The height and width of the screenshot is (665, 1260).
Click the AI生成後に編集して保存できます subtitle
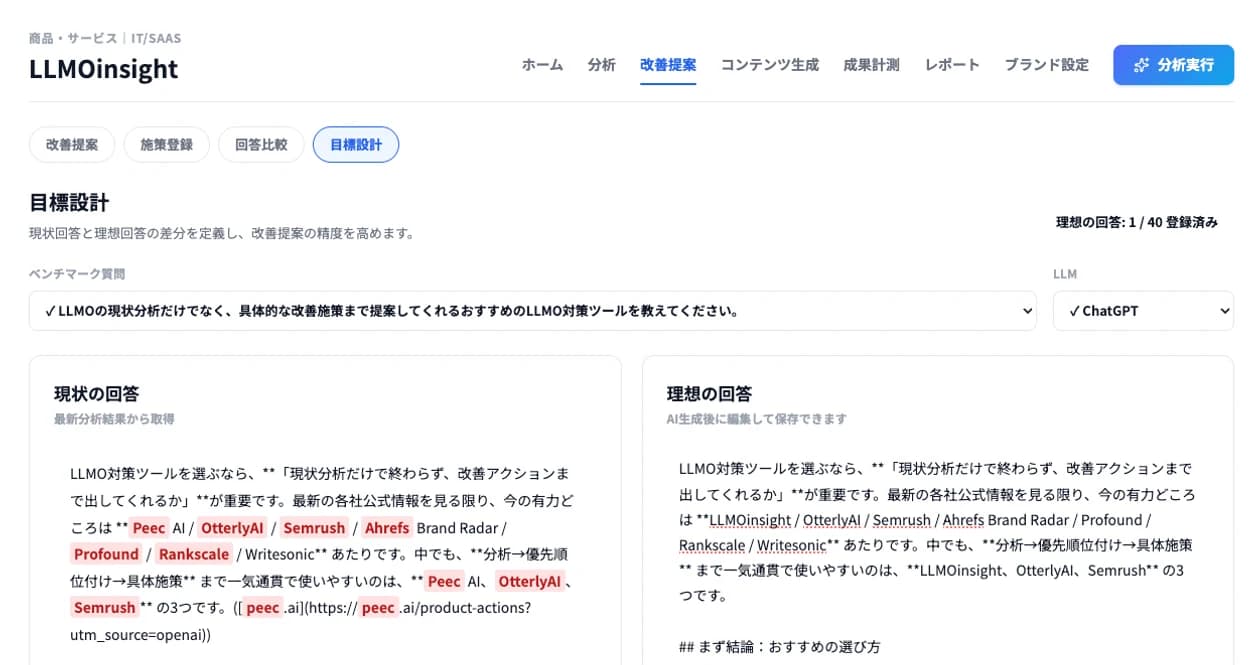[756, 419]
